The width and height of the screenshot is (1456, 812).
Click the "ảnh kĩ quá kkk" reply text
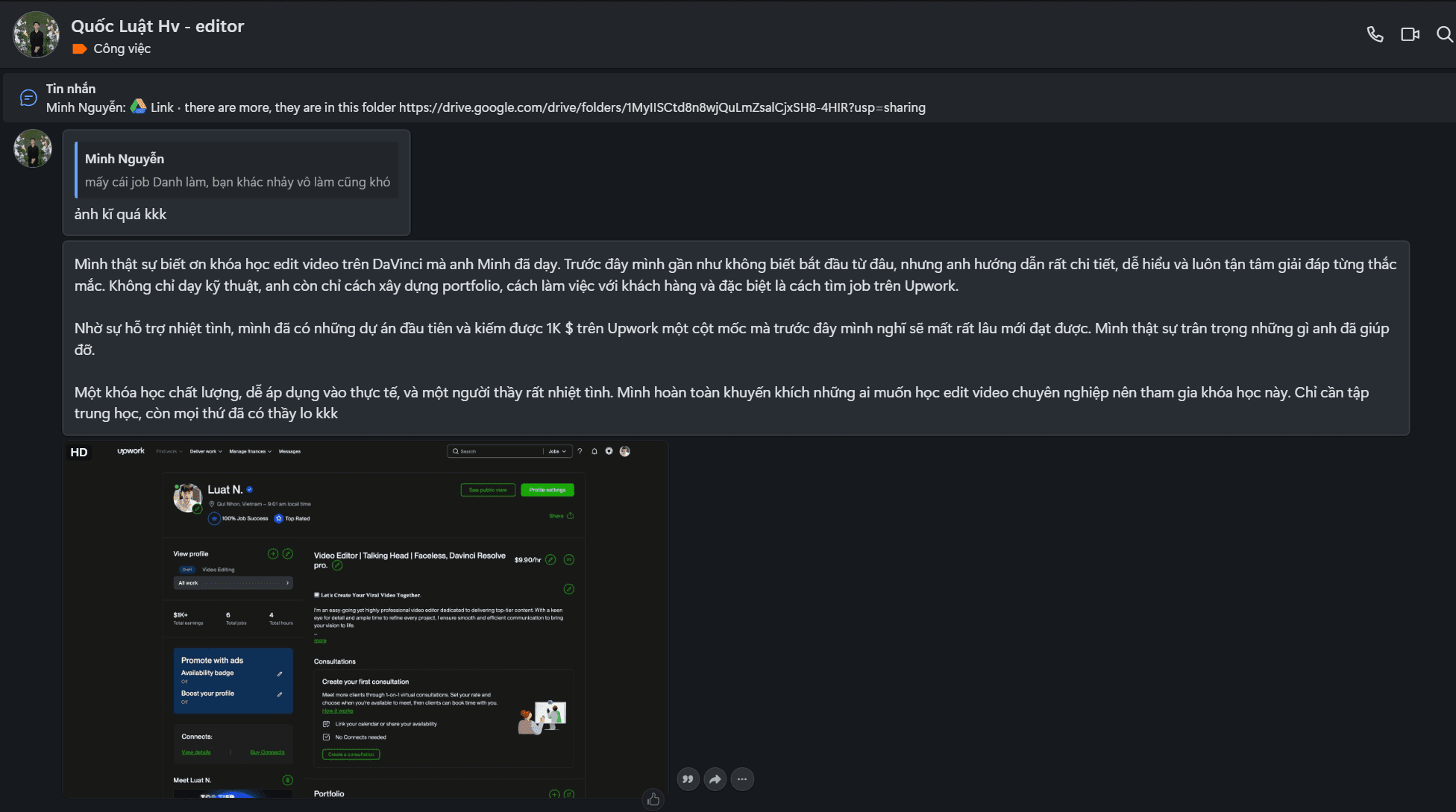(120, 215)
